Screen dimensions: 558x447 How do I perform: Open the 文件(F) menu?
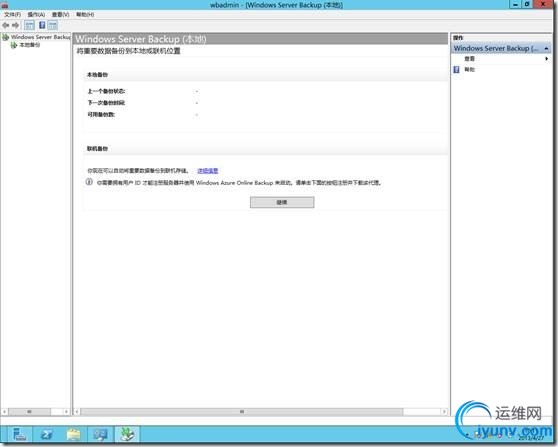pos(12,15)
